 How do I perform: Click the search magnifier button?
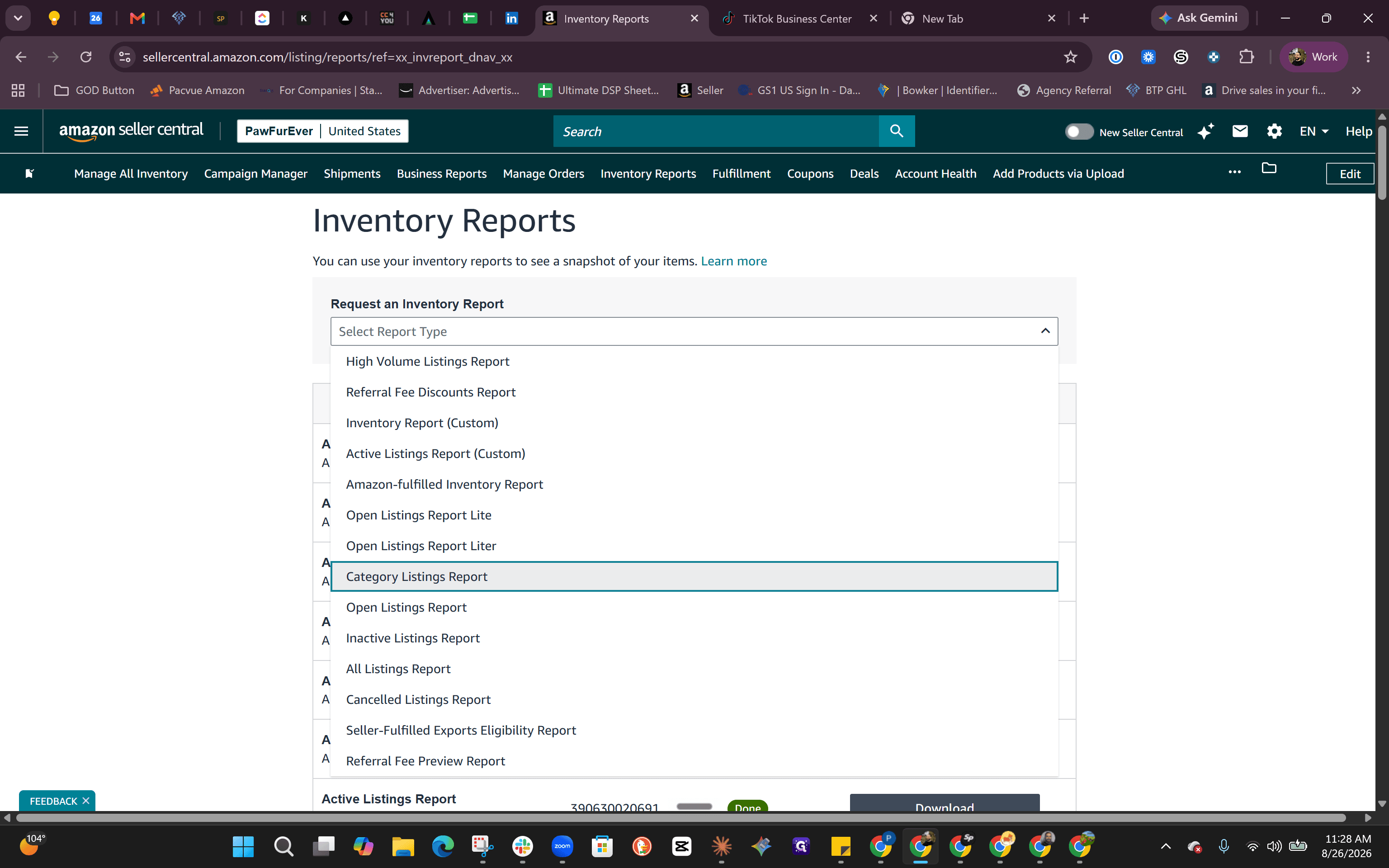point(897,132)
